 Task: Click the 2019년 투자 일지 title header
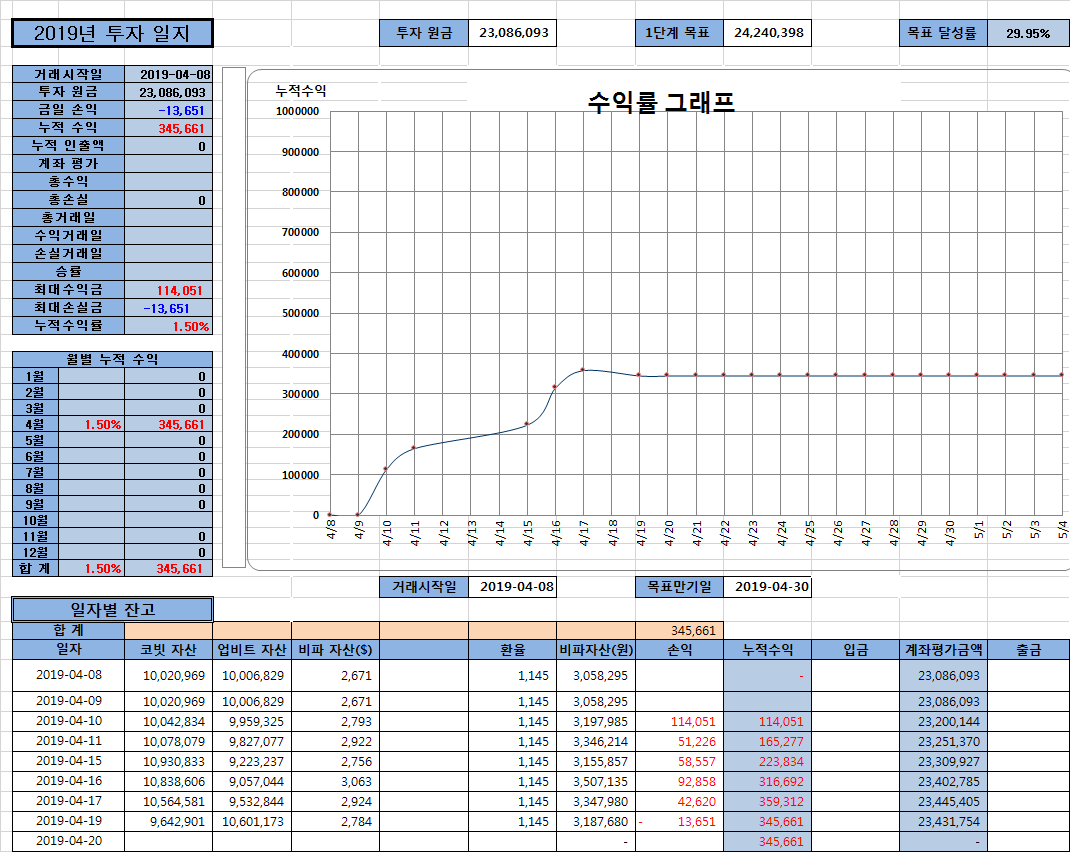tap(113, 31)
